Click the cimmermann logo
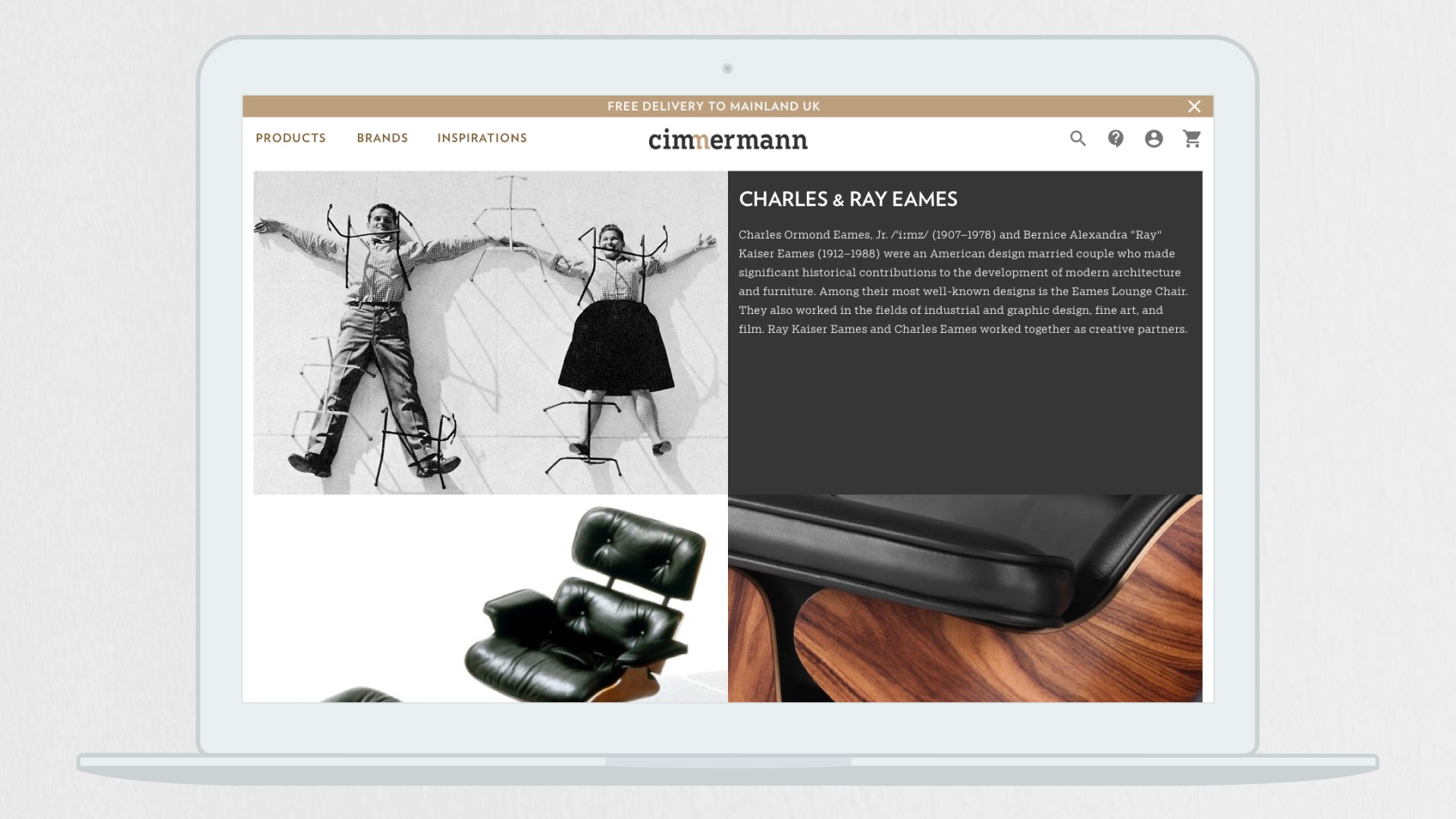Viewport: 1456px width, 819px height. [728, 140]
